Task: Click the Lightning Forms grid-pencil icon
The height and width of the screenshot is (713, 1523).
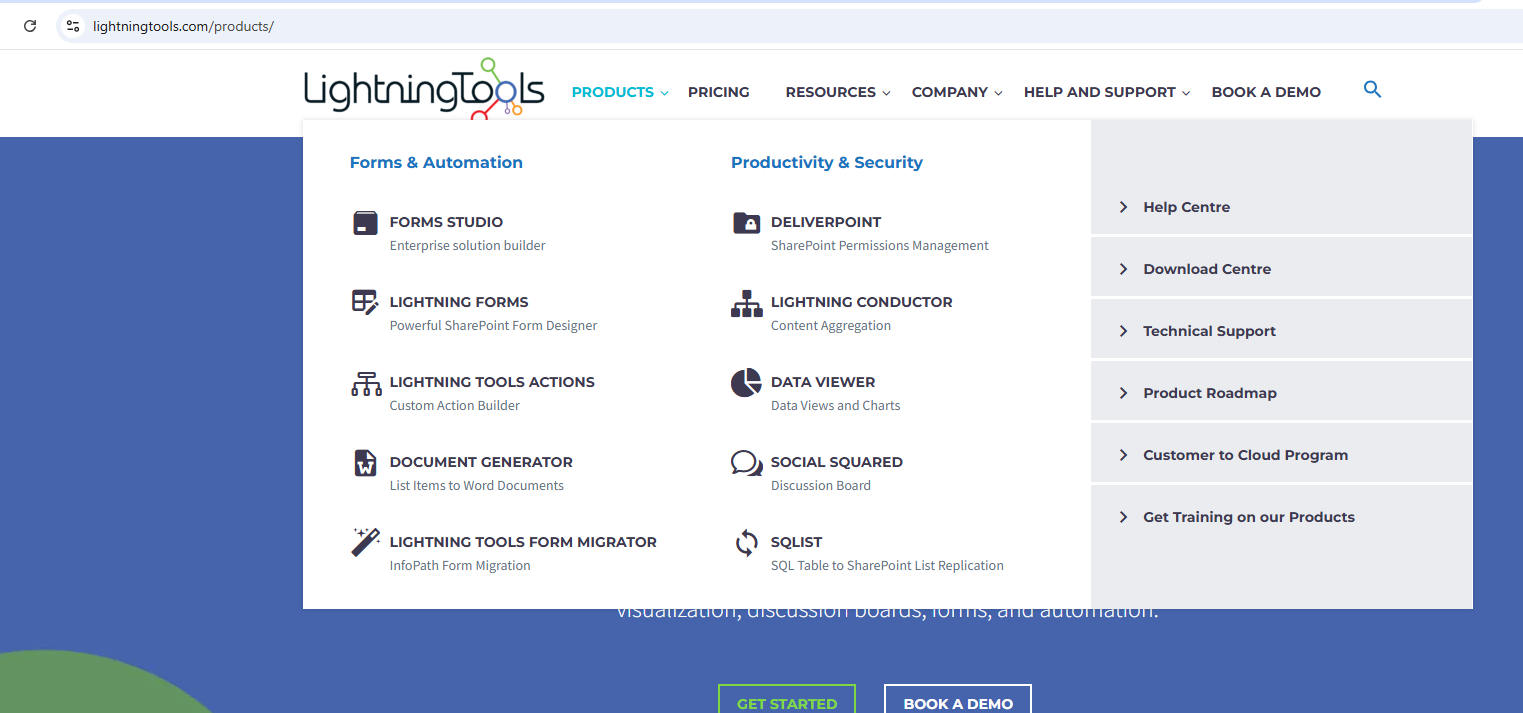Action: pos(365,302)
